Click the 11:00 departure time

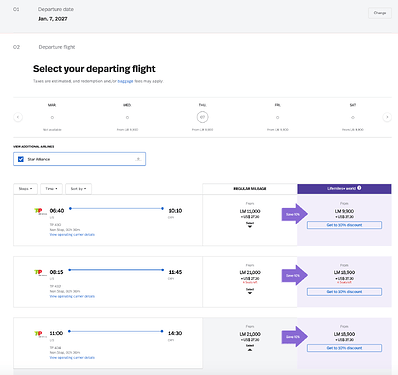56,333
